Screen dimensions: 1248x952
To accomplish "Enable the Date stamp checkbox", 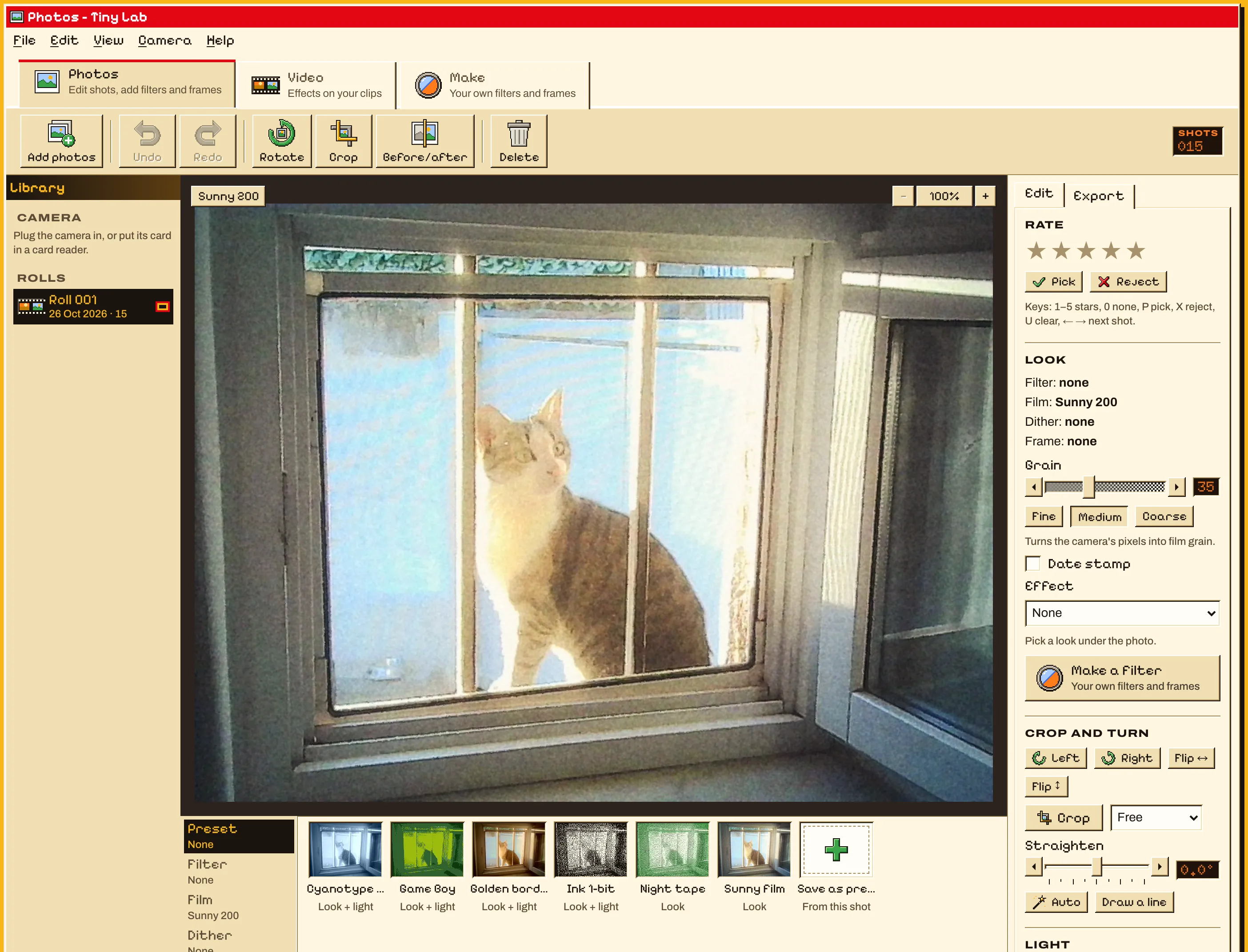I will click(x=1033, y=563).
